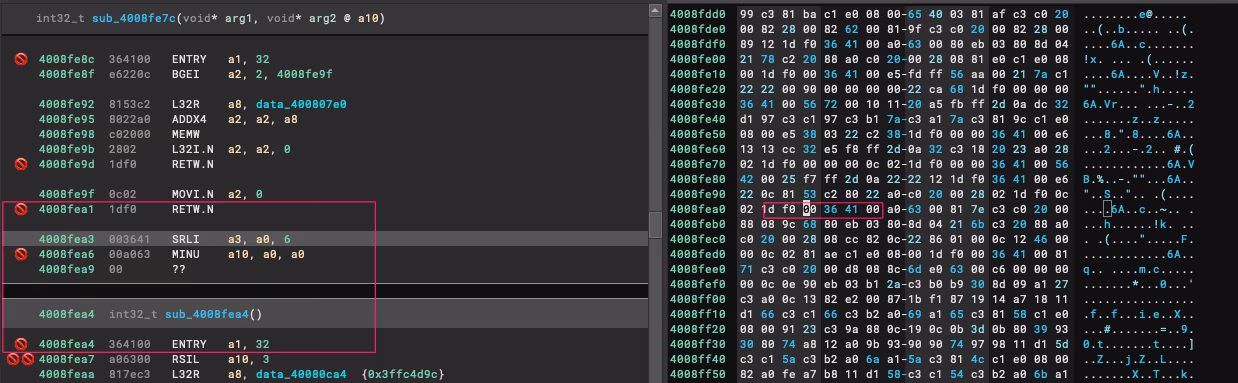Screen dimensions: 1238x383
Task: Select opcode bytes 003641 on the SRLI row
Action: point(130,240)
